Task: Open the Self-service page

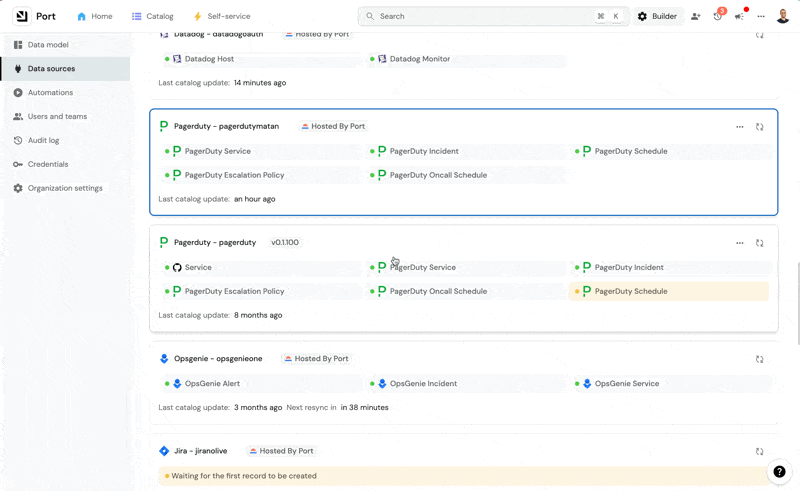Action: [222, 16]
